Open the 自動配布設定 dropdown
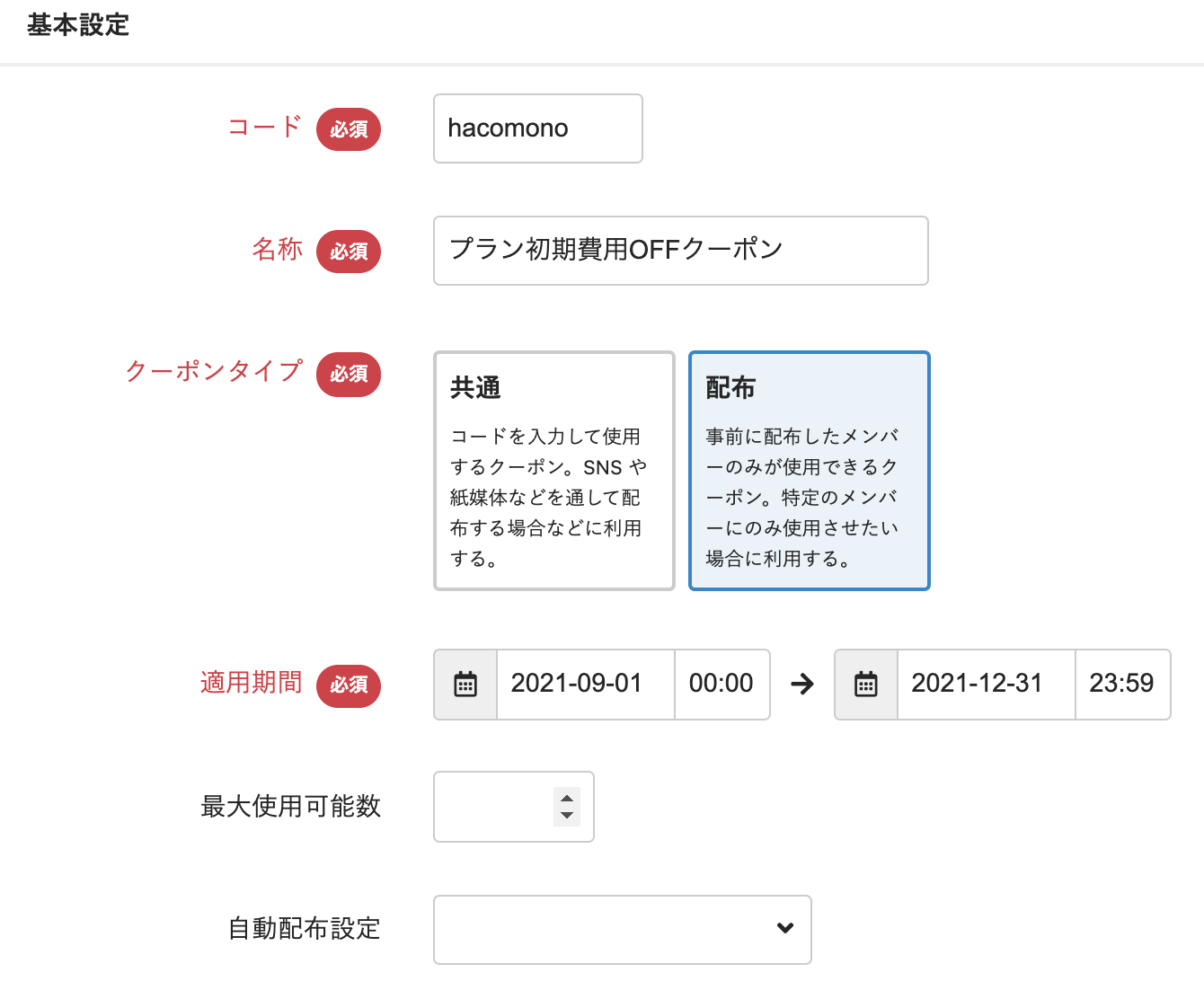 622,929
